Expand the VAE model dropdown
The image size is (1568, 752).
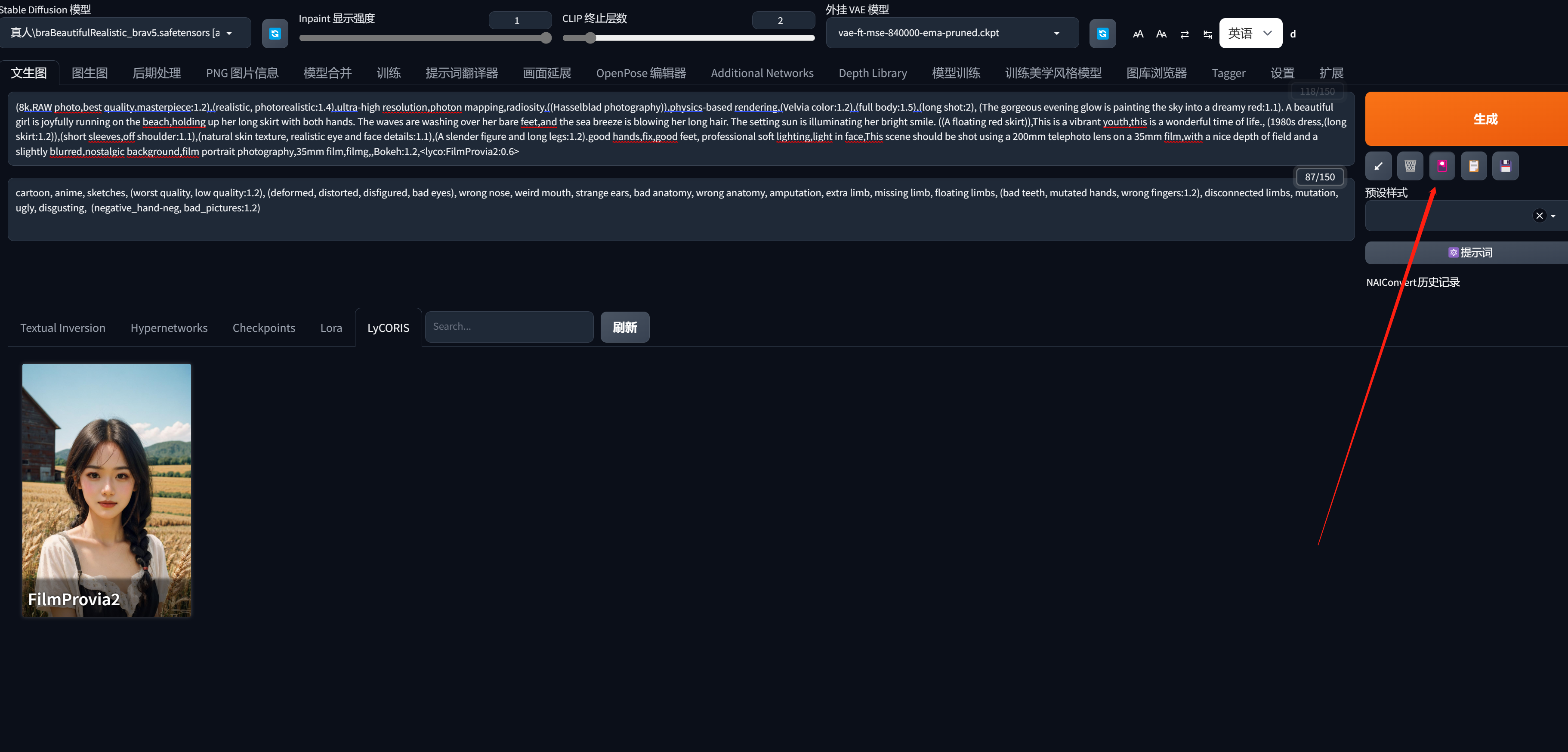(1056, 34)
